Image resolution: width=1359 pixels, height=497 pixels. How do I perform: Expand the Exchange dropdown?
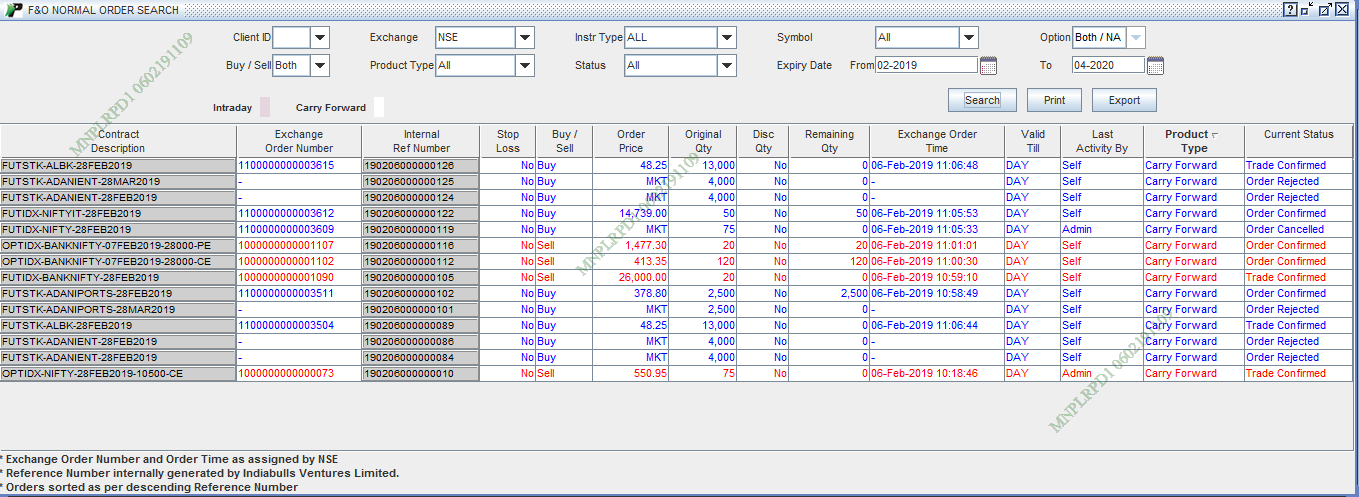[x=525, y=38]
